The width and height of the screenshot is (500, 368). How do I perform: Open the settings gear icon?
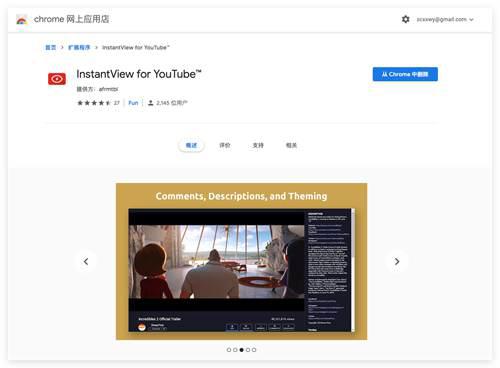point(405,19)
